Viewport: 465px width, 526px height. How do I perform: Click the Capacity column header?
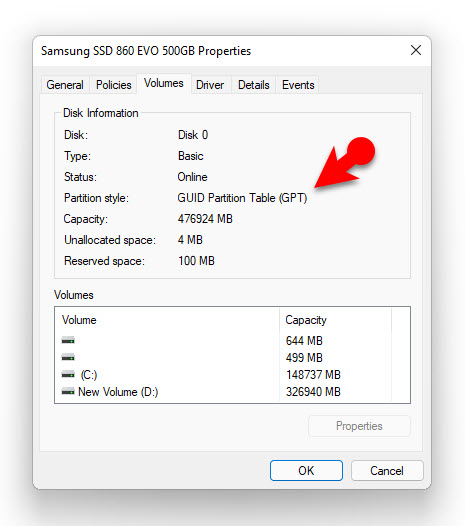tap(335, 320)
